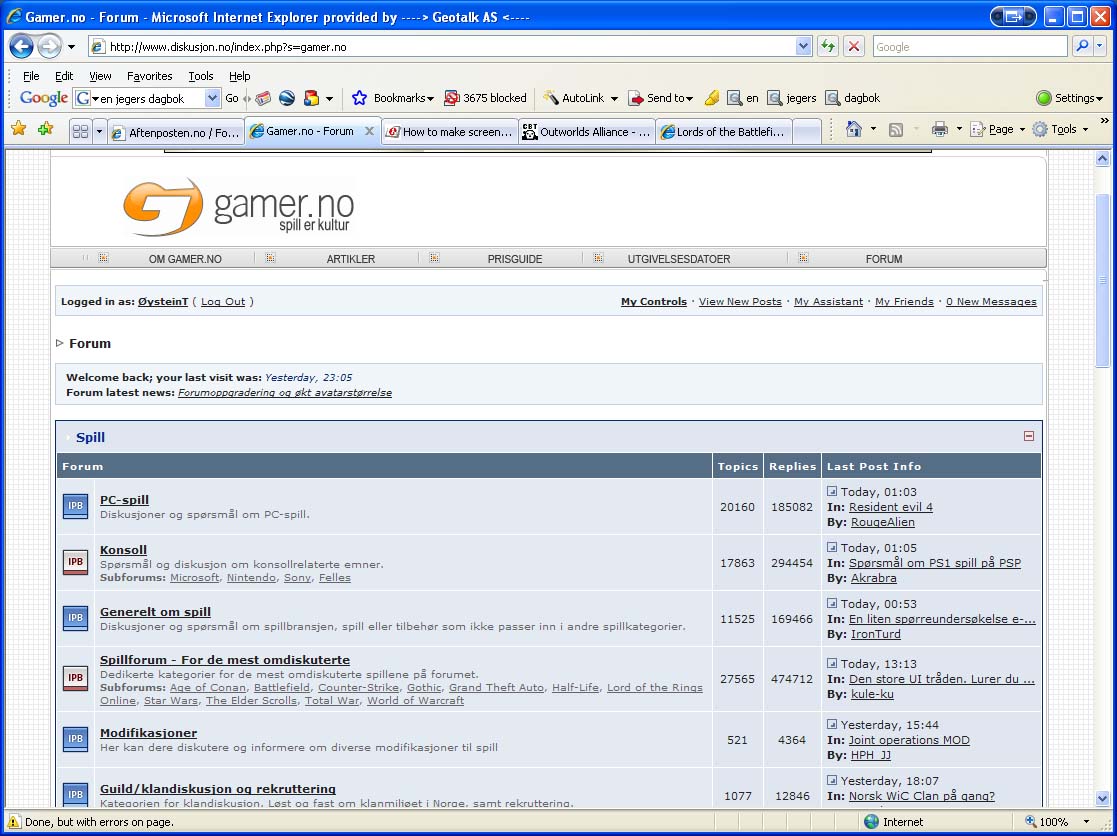The height and width of the screenshot is (836, 1117).
Task: Click the last post icon in the PC-spill row
Action: click(x=831, y=491)
